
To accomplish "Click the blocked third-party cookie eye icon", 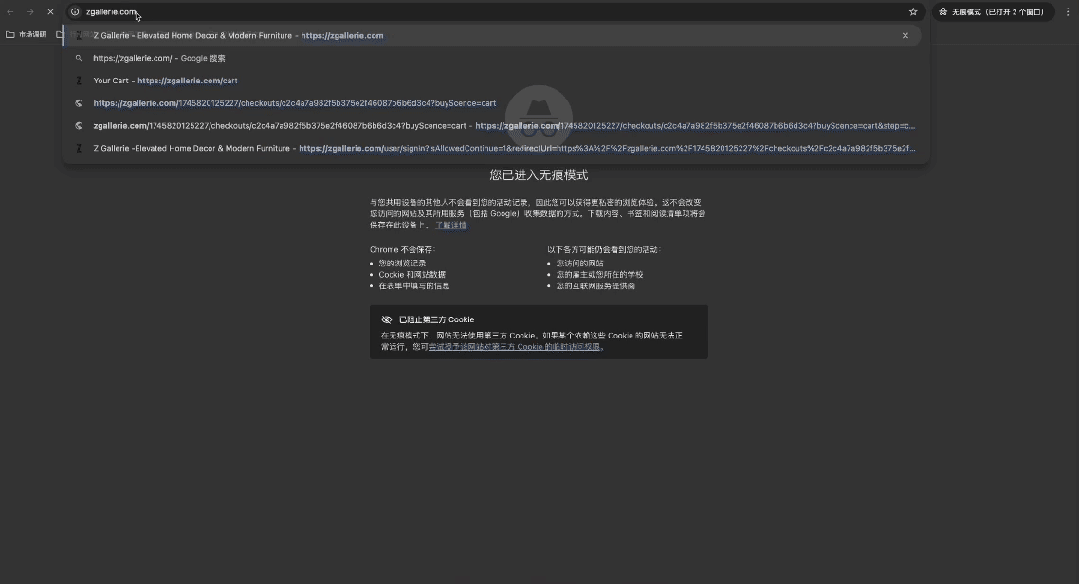I will point(387,320).
